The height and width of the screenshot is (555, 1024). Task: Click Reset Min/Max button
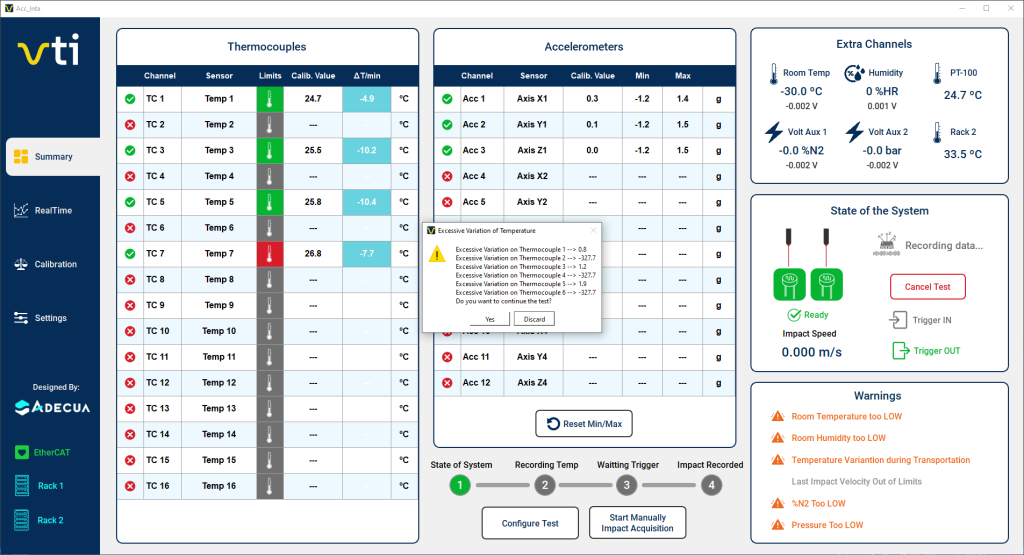[583, 424]
